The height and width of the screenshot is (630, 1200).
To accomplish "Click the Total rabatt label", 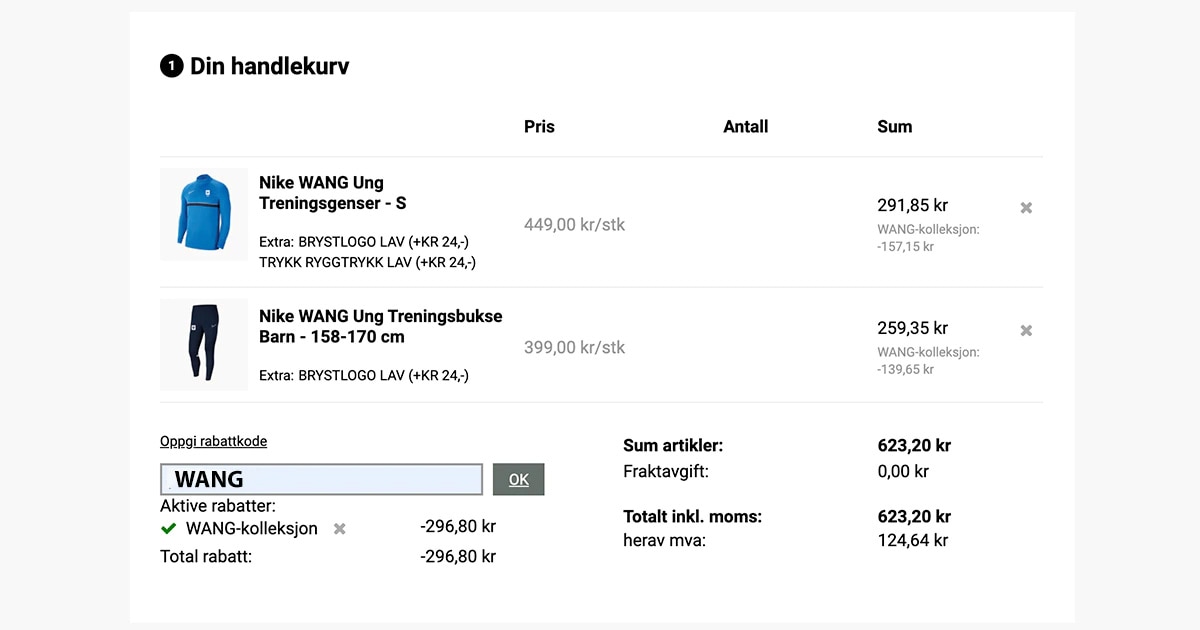I will 206,556.
